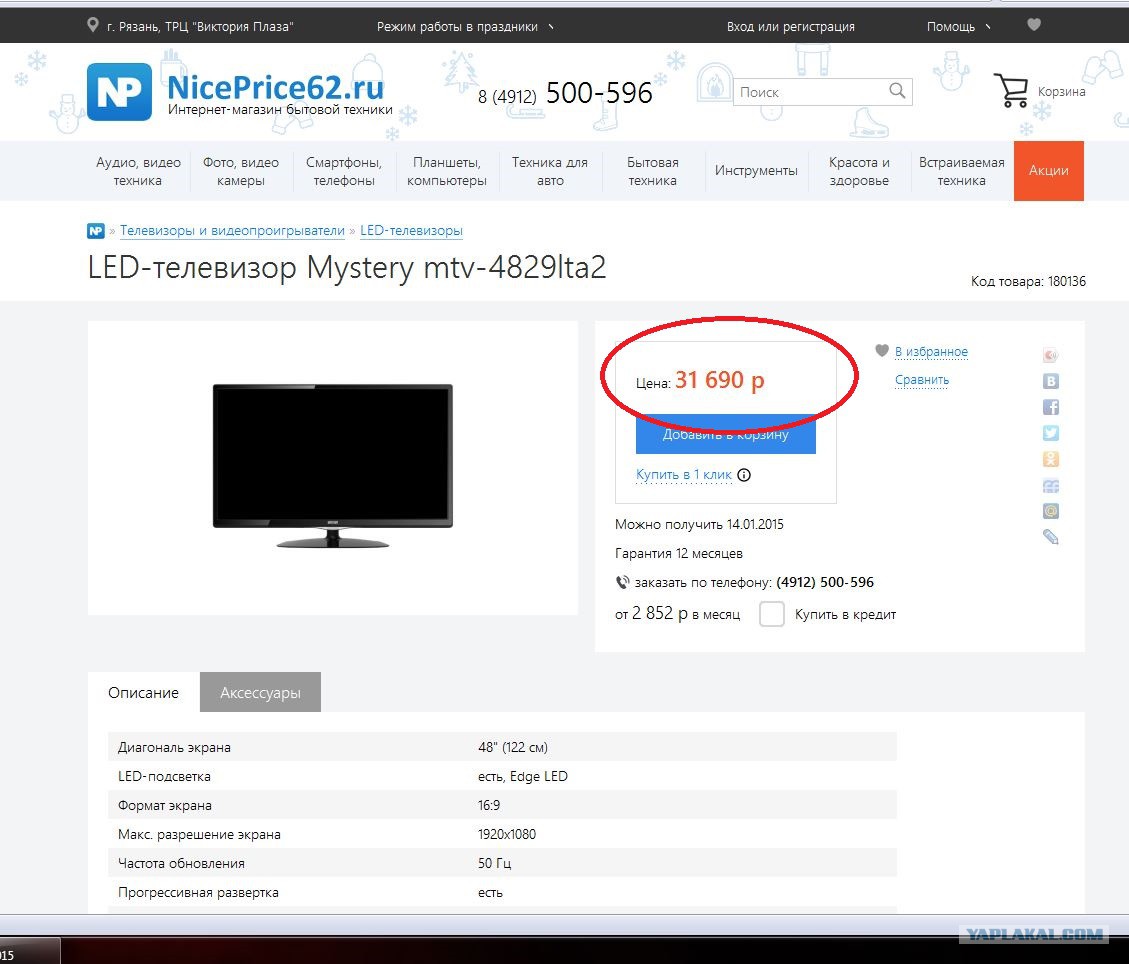Click 'от 2 852 р в месяц' text
Image resolution: width=1129 pixels, height=964 pixels.
(x=677, y=613)
